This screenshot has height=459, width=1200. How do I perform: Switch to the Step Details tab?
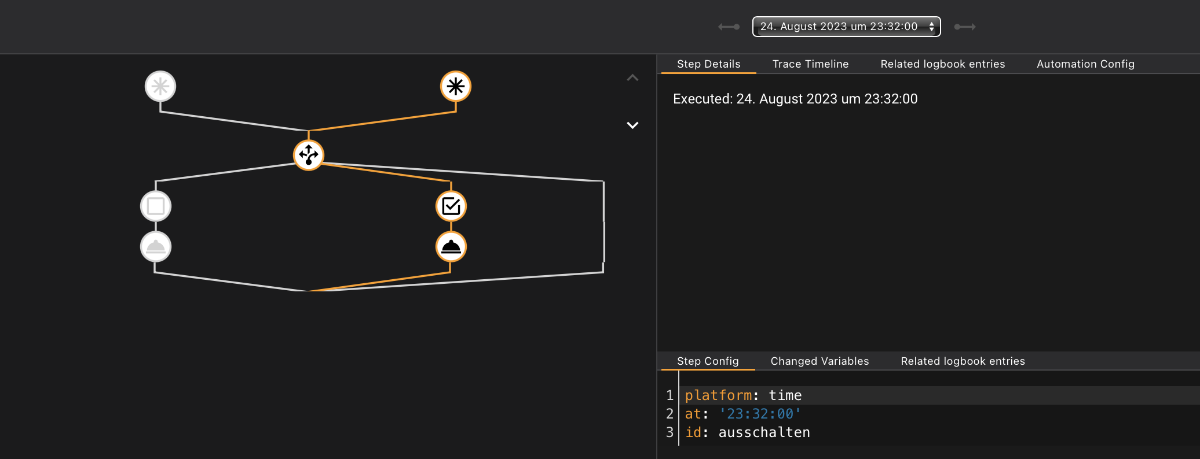click(708, 64)
